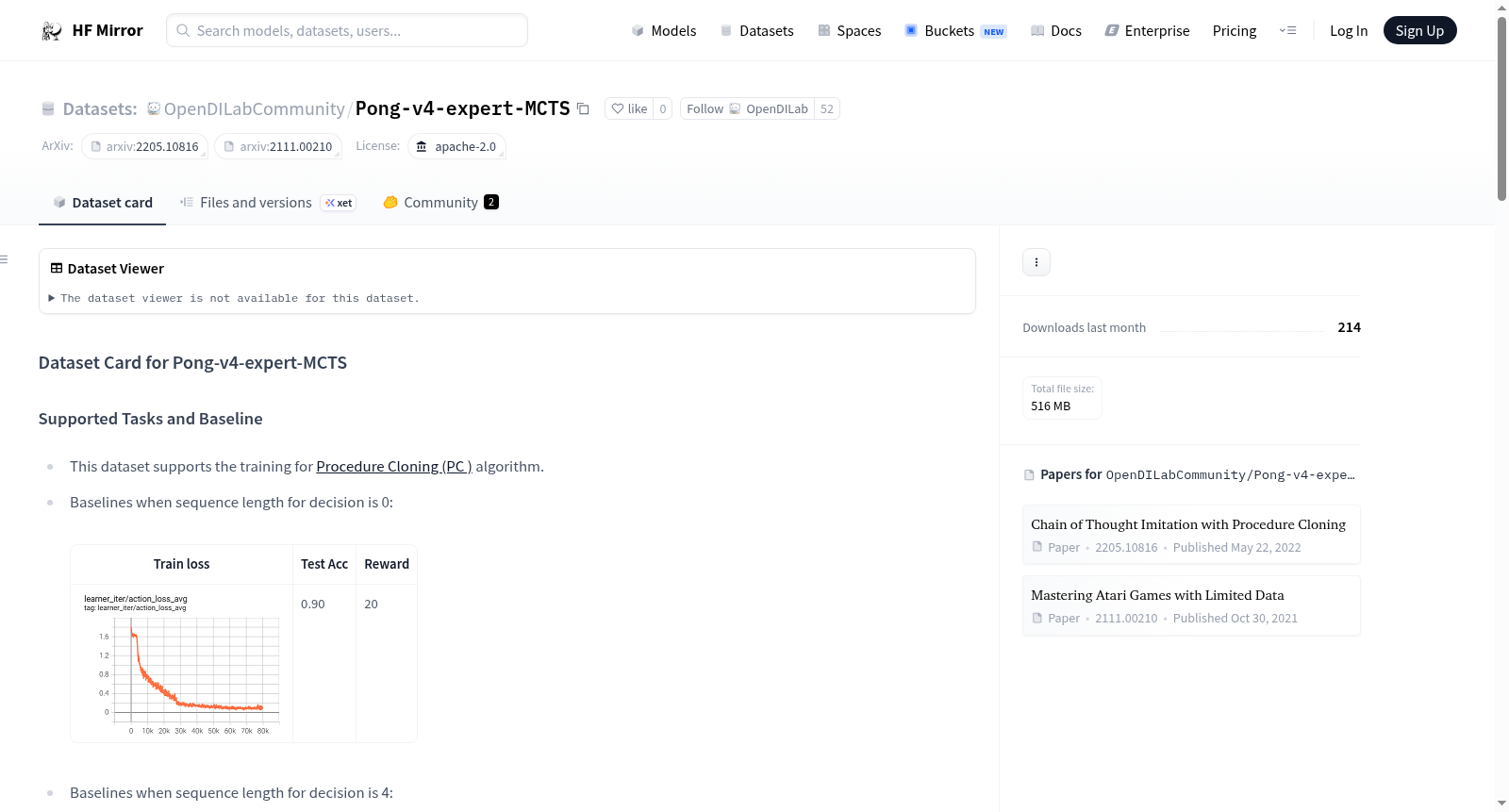Open the Buckets section
Viewport: 1509px width, 812px height.
pos(955,31)
